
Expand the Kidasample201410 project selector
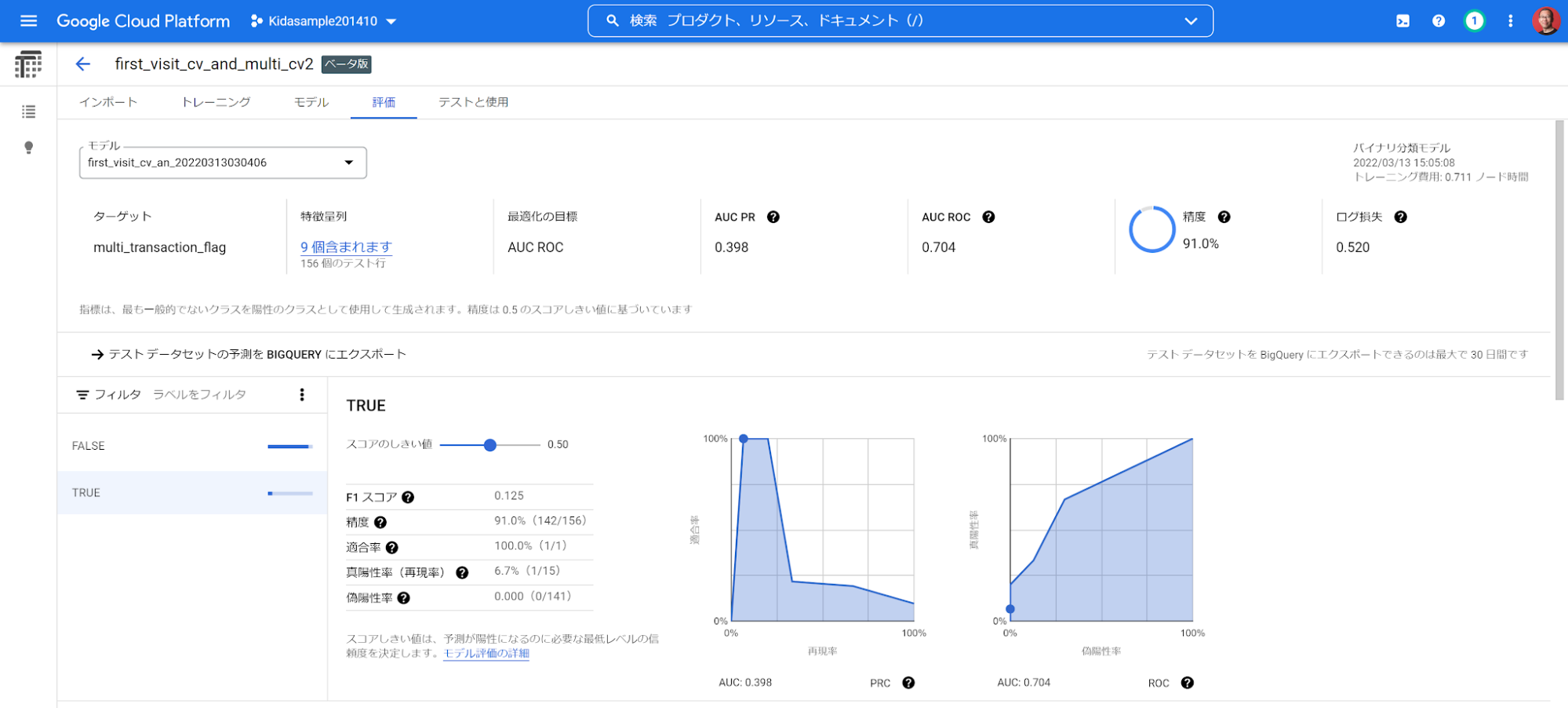click(x=323, y=21)
